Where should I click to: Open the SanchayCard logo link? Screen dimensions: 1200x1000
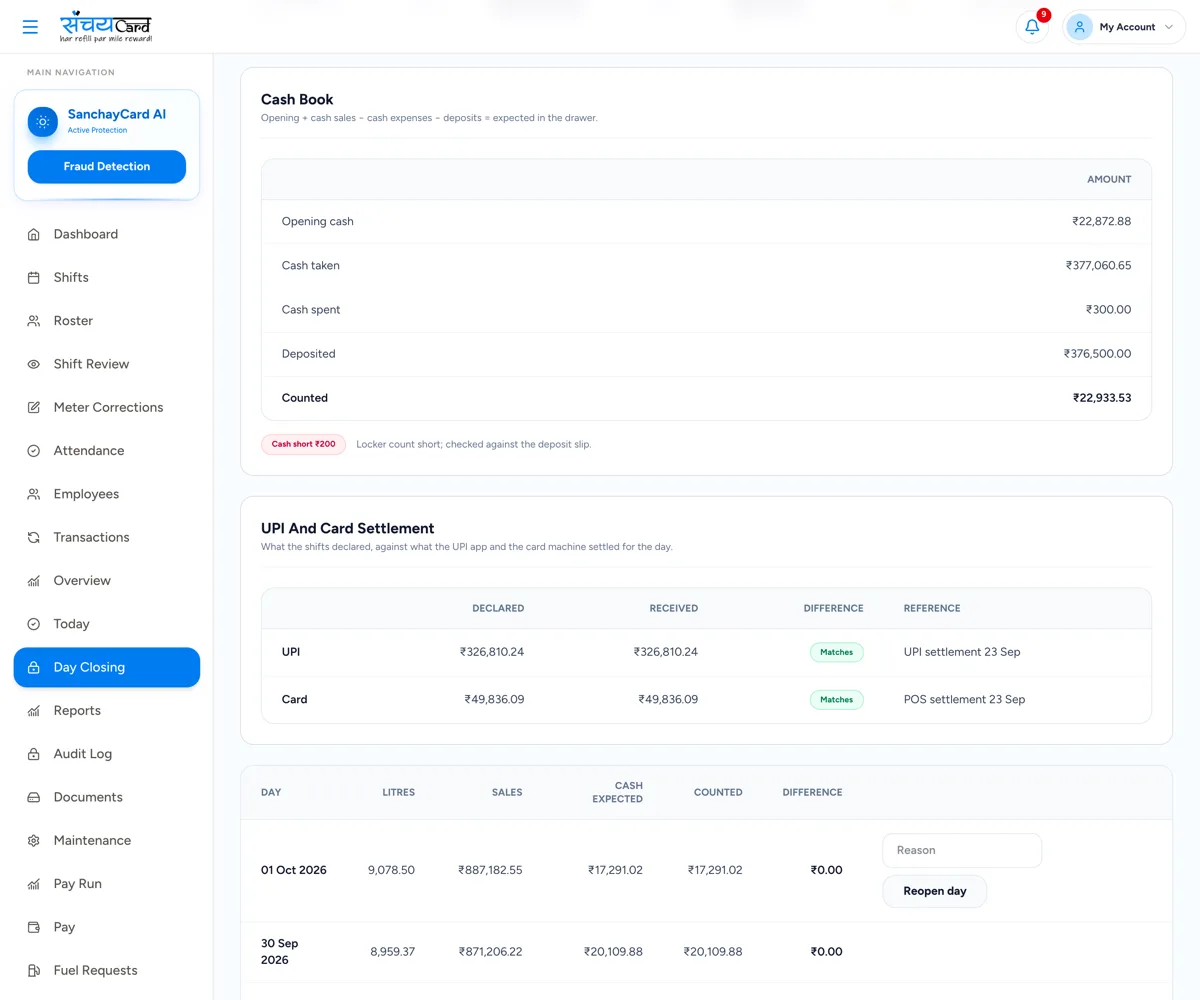click(106, 26)
